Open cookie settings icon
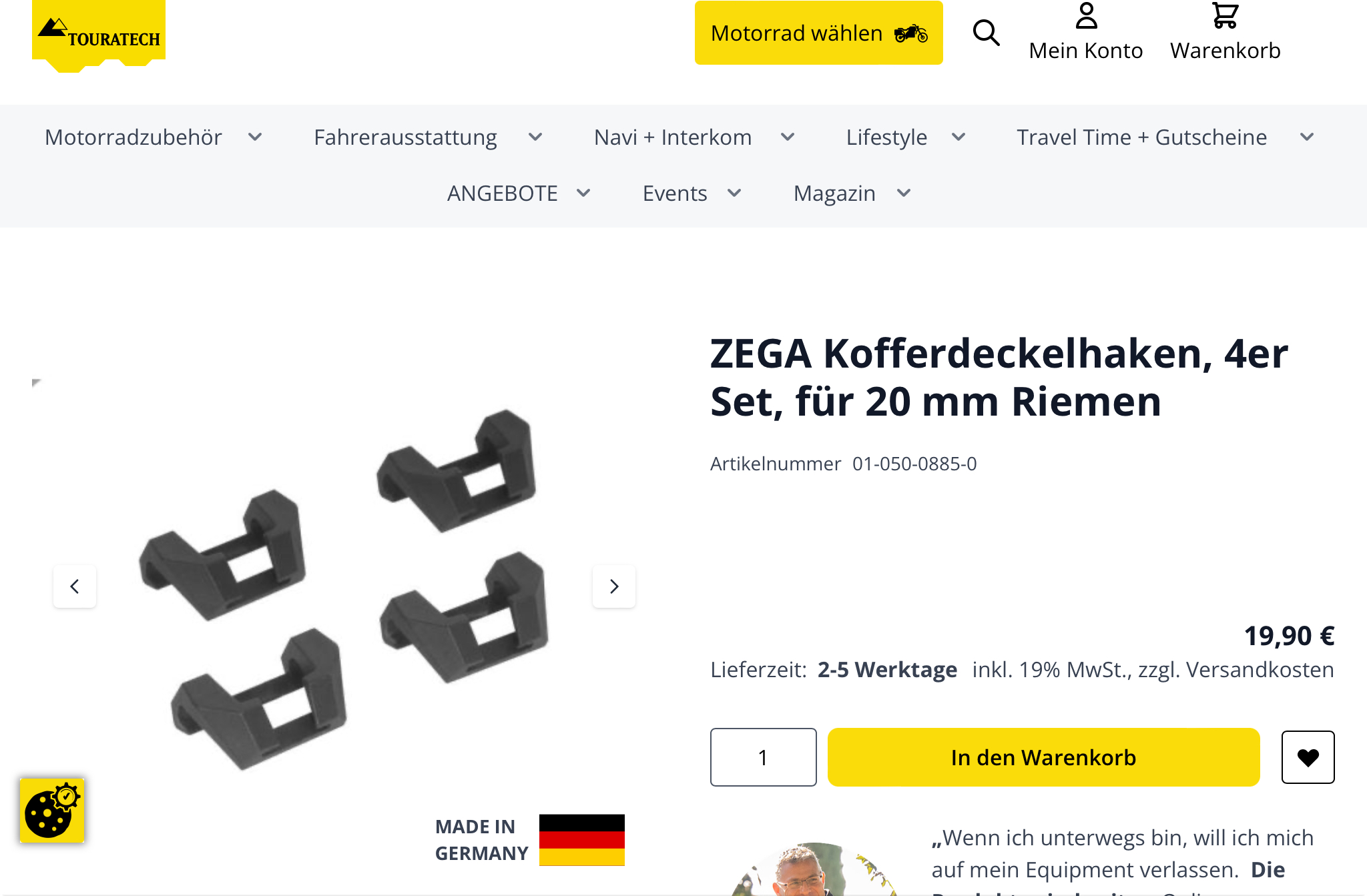This screenshot has height=896, width=1367. (52, 811)
